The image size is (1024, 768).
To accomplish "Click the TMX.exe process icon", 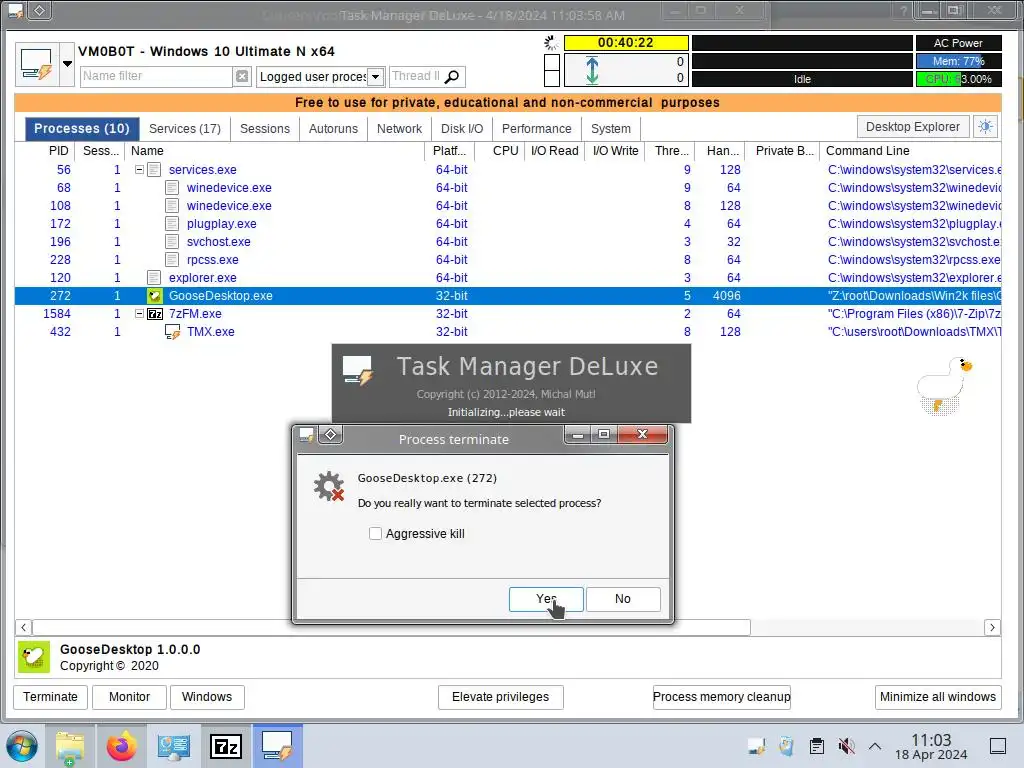I will click(x=172, y=332).
